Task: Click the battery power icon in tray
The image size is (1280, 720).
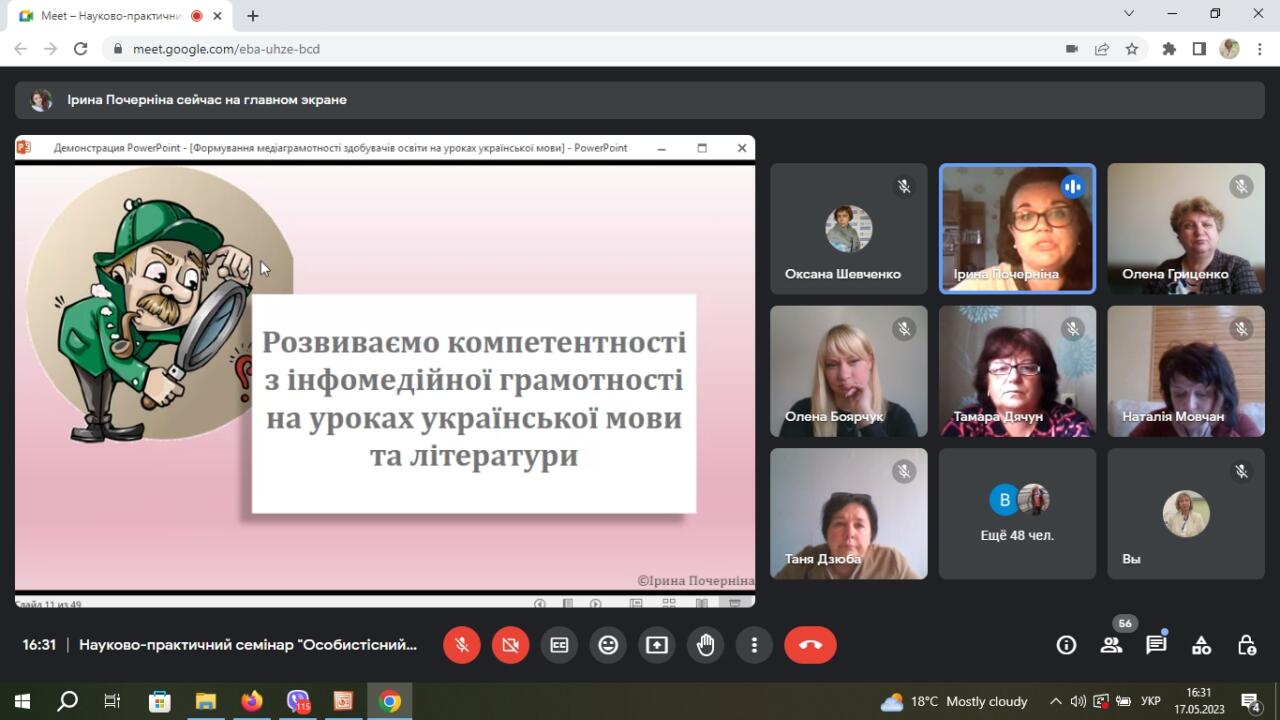Action: [1123, 701]
